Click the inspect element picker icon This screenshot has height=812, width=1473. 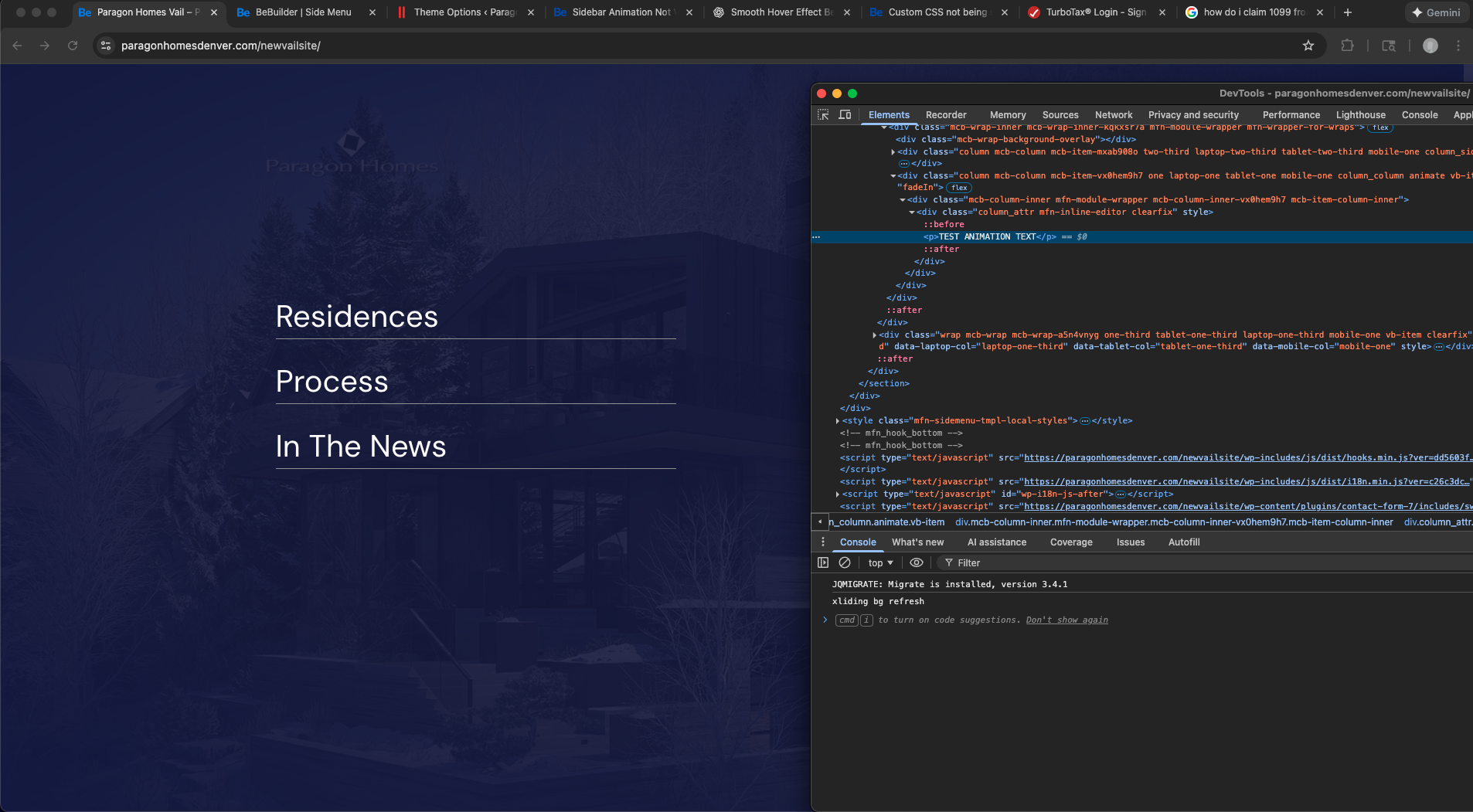pyautogui.click(x=823, y=114)
